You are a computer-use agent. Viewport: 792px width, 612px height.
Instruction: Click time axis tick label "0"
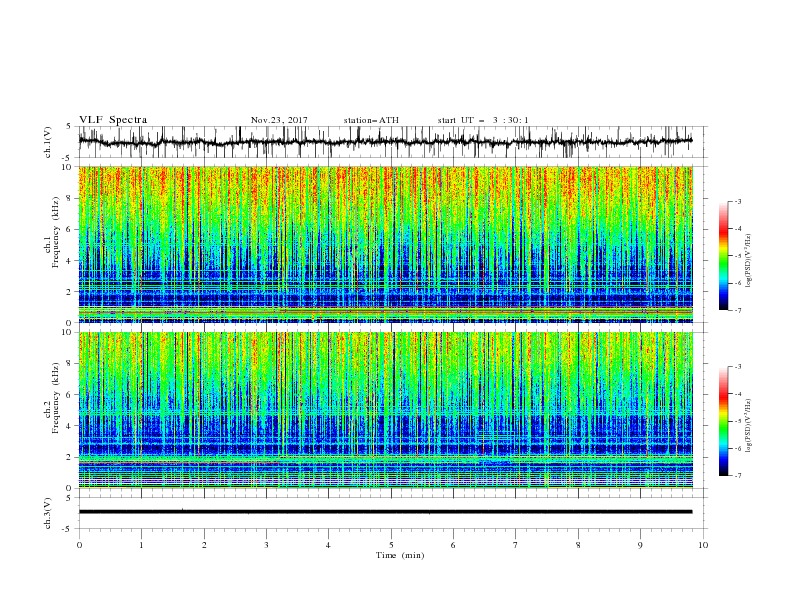(x=79, y=545)
